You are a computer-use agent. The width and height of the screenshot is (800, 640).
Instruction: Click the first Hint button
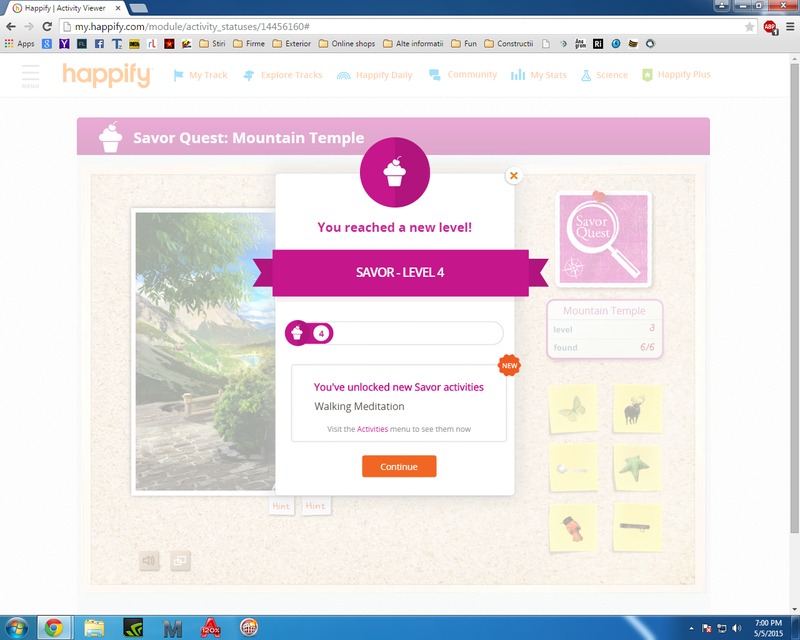tap(281, 506)
